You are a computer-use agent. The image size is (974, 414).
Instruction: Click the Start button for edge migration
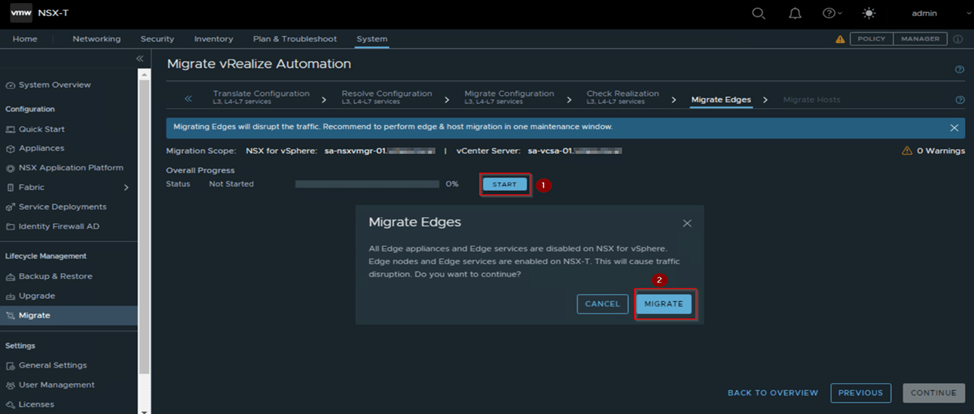(x=504, y=184)
